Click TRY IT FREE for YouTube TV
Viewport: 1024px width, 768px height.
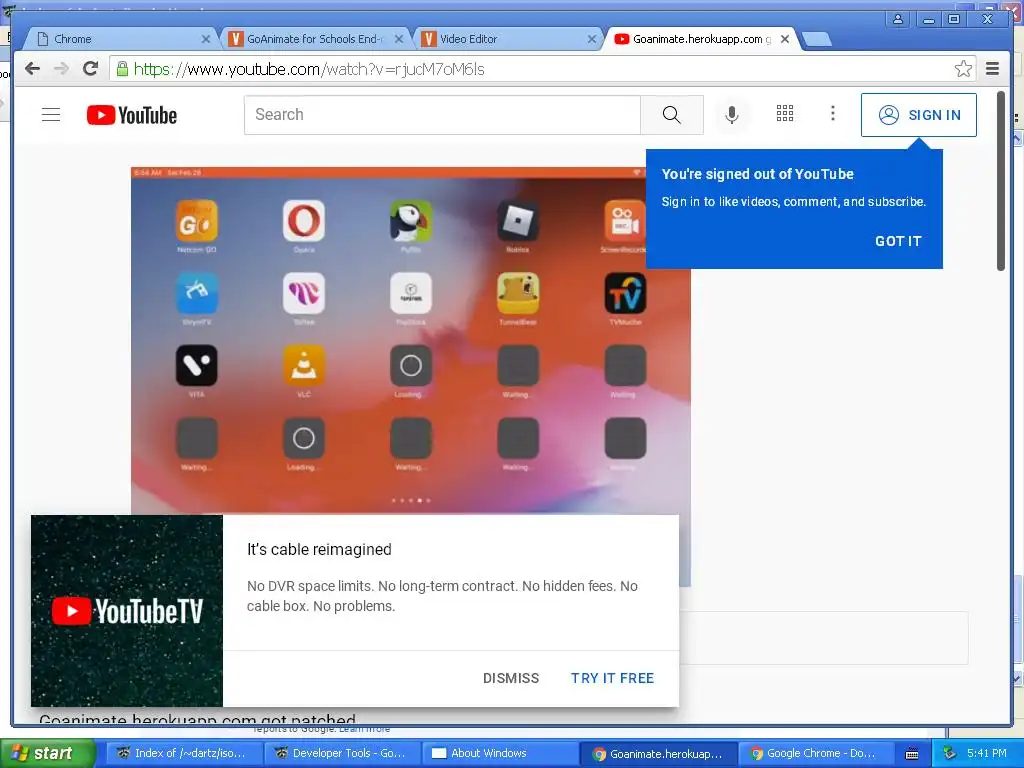613,678
